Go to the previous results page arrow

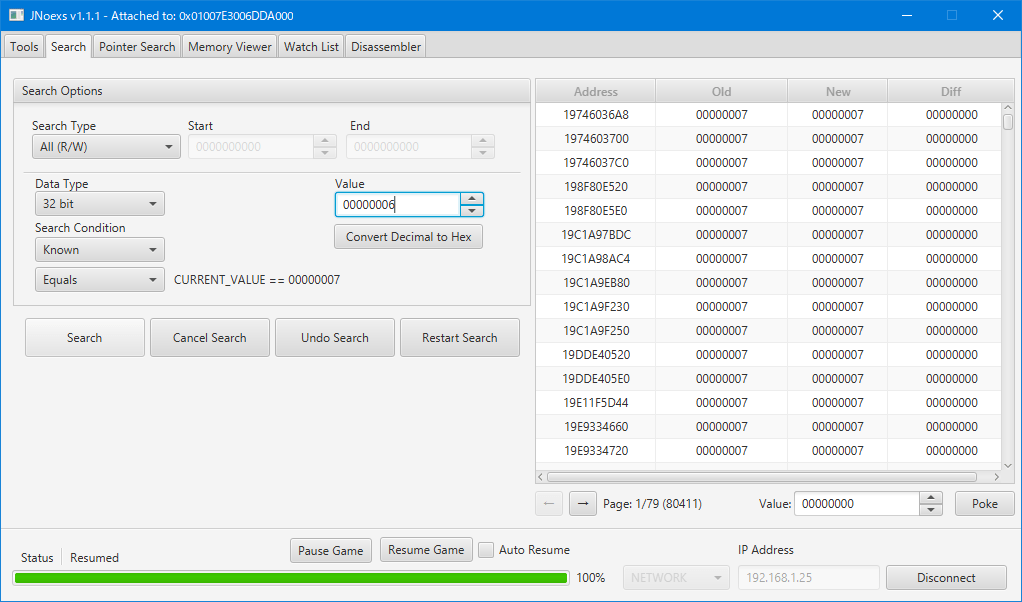[549, 504]
